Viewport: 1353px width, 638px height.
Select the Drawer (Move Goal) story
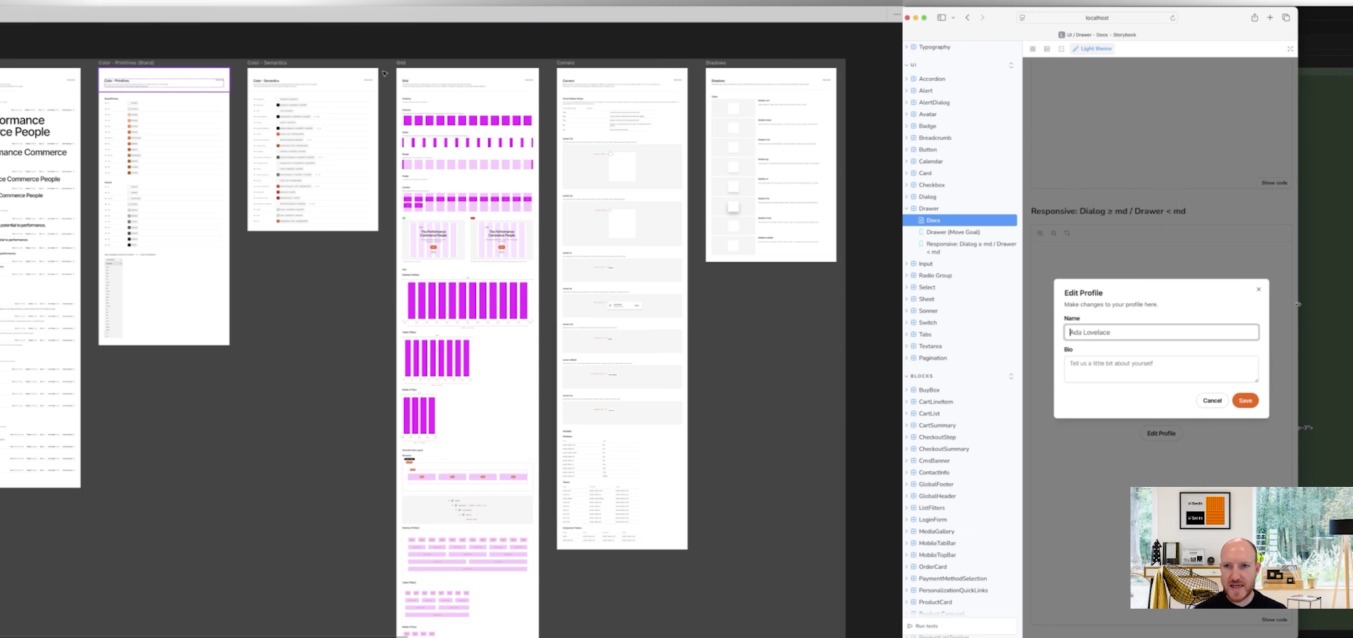pos(953,231)
